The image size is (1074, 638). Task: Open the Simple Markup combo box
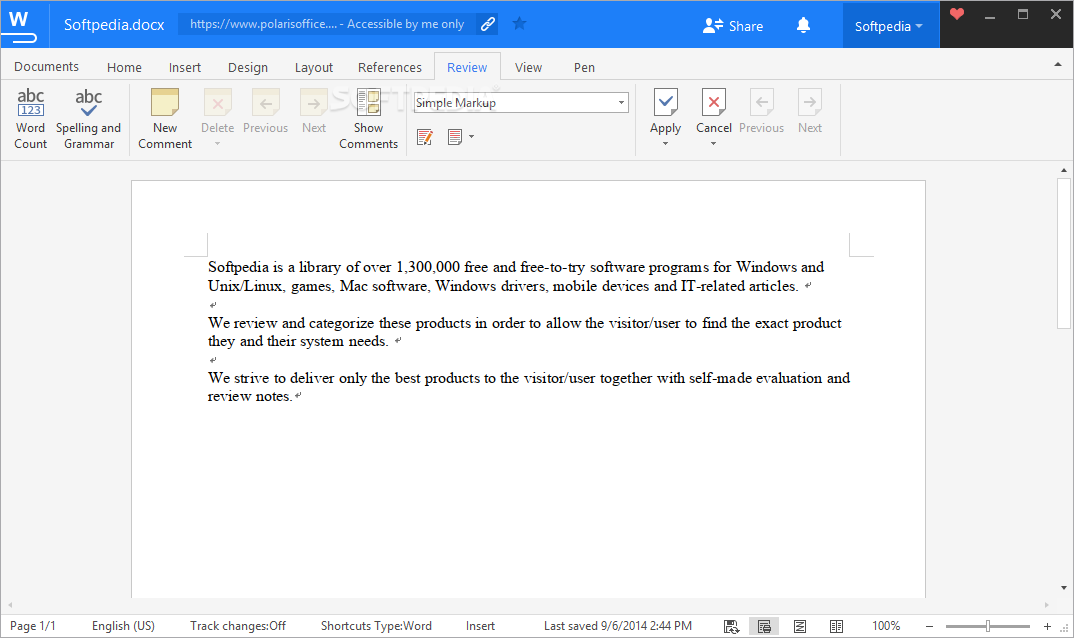(521, 103)
